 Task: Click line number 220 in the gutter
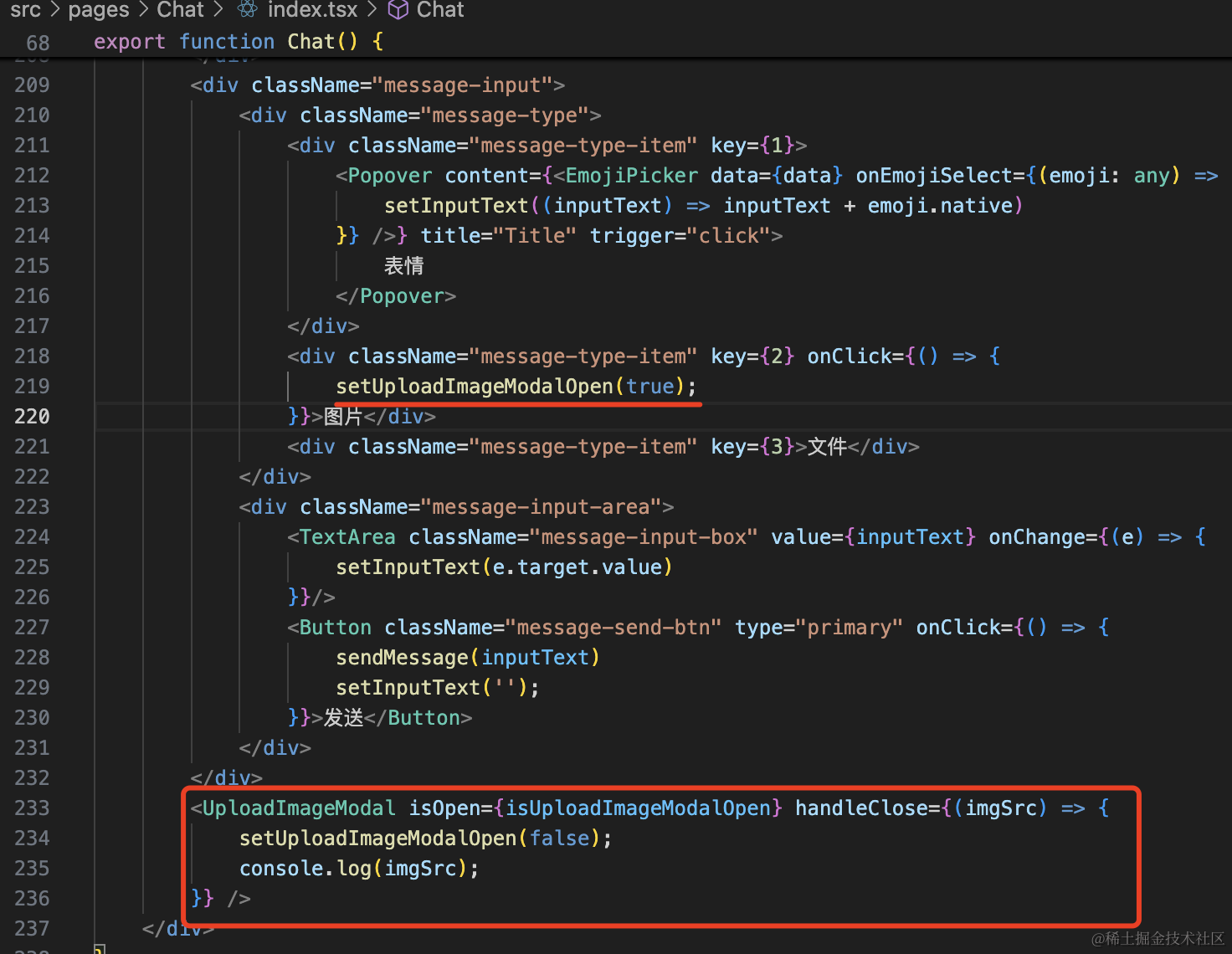pos(32,417)
